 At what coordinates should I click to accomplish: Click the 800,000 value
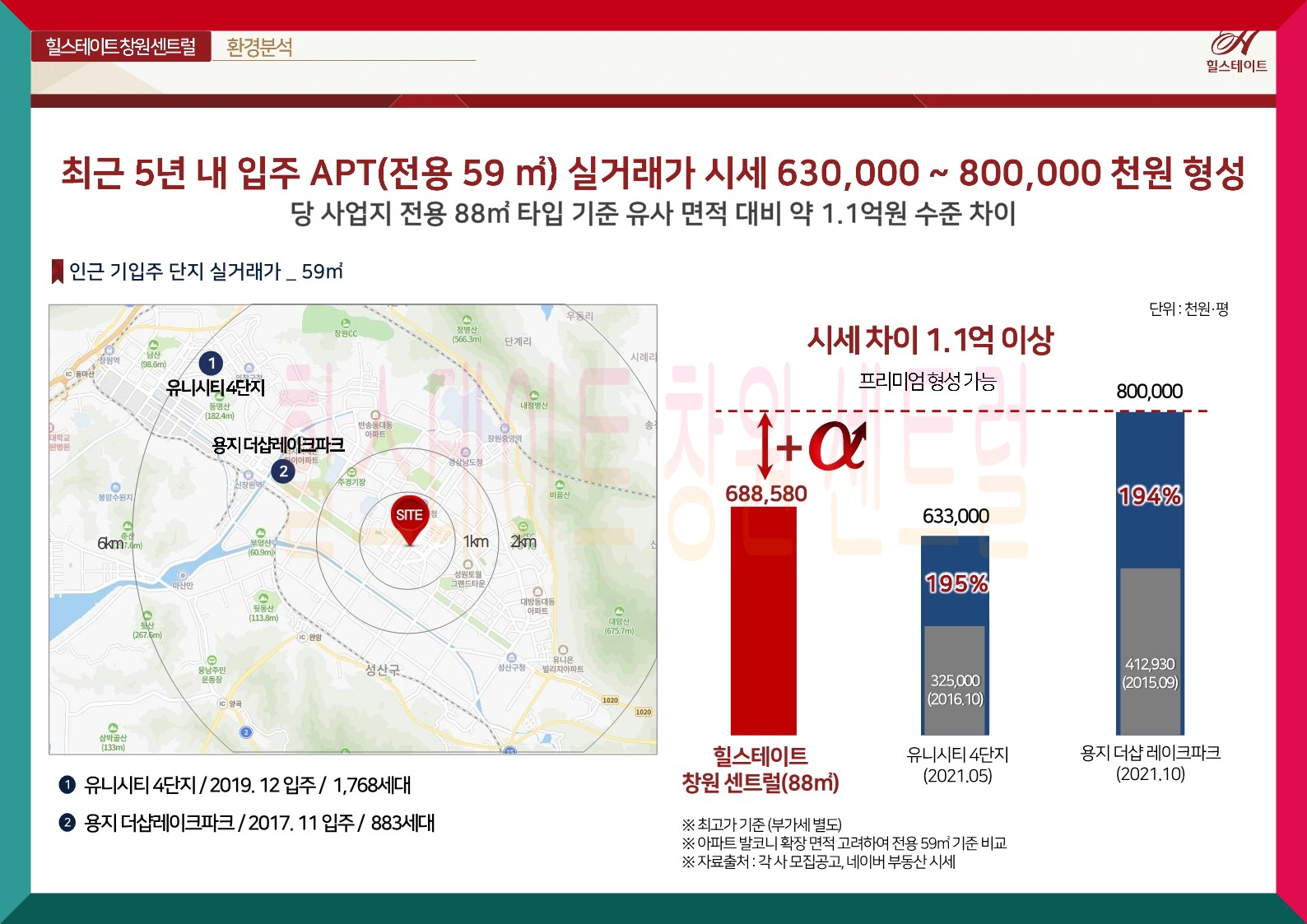click(x=1150, y=392)
